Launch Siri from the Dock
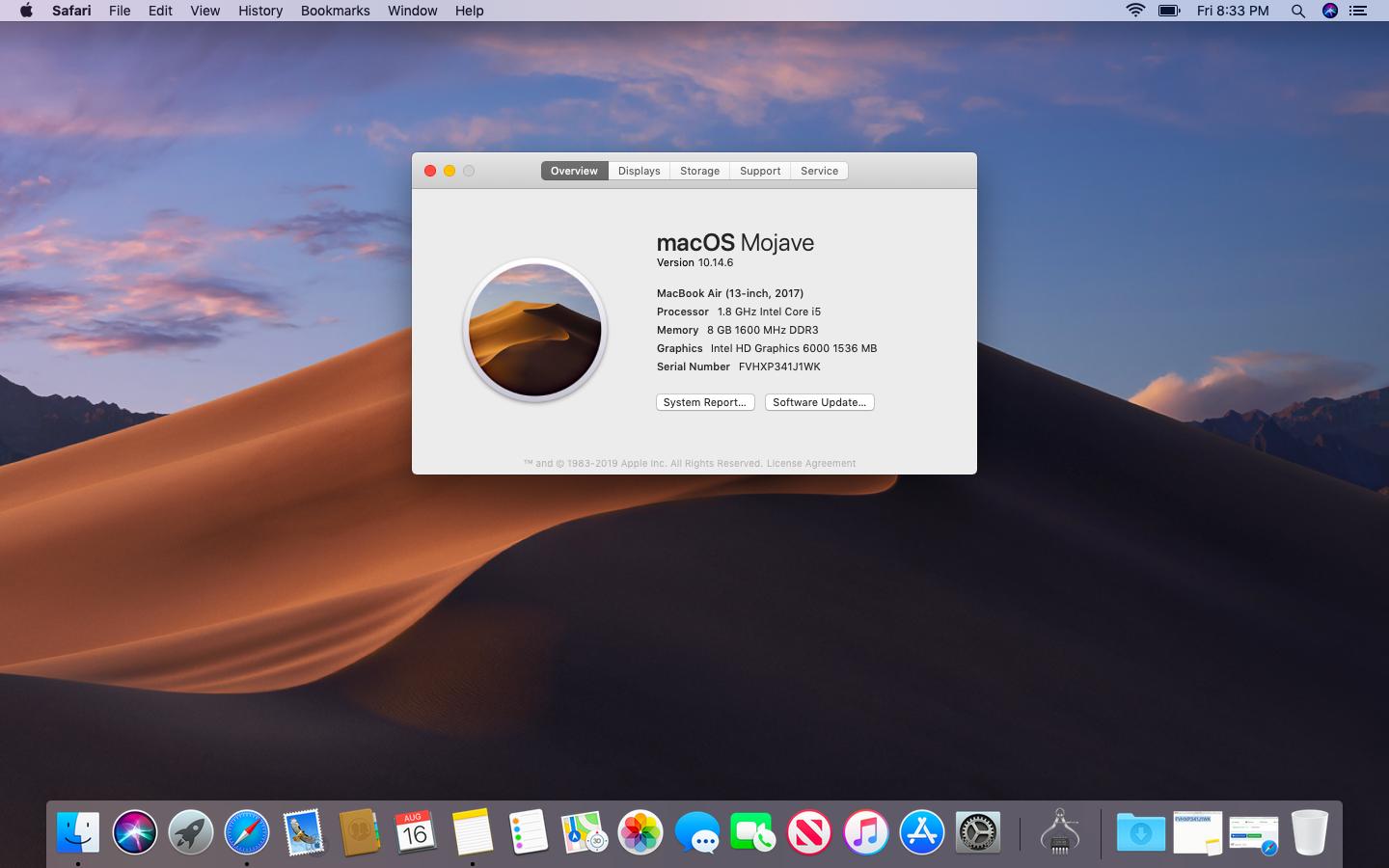 [134, 831]
